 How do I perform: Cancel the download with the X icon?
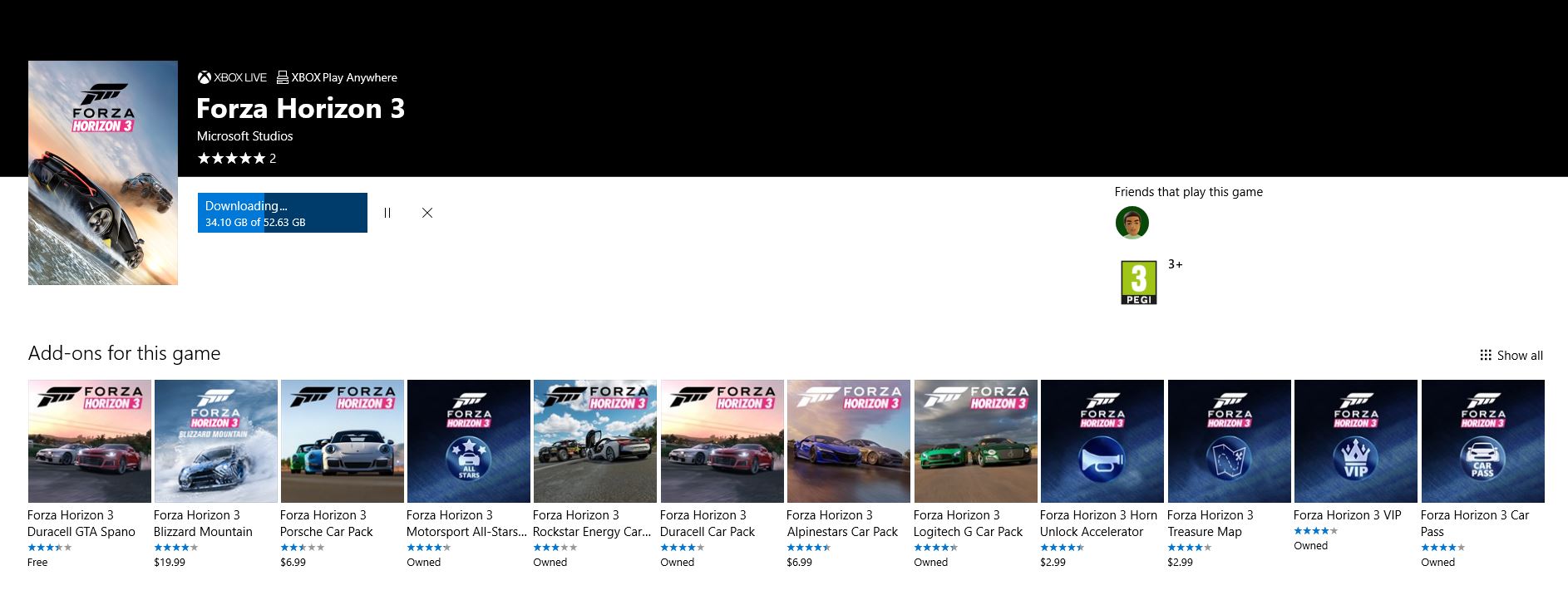(x=427, y=213)
